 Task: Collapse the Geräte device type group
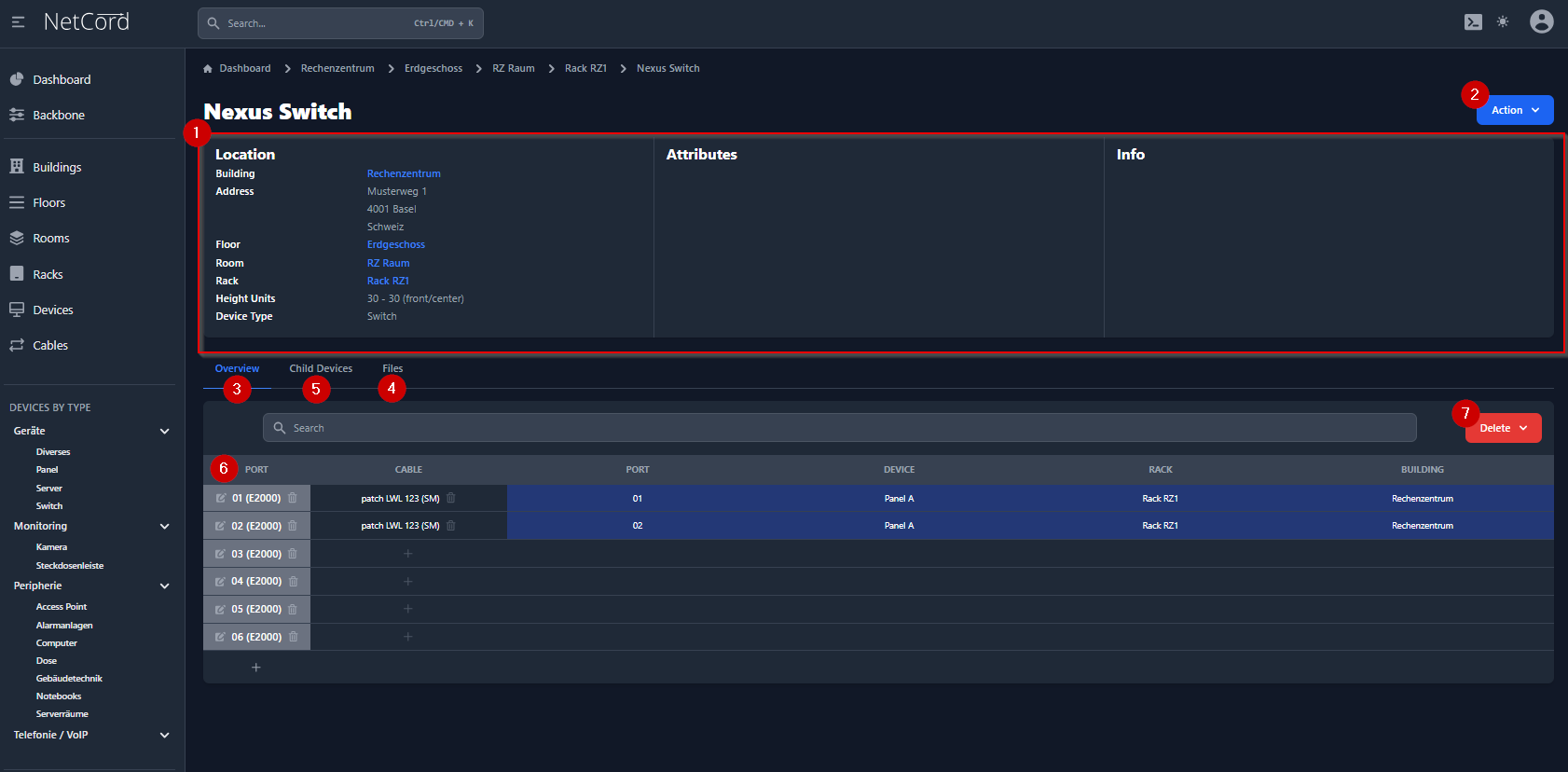coord(165,431)
